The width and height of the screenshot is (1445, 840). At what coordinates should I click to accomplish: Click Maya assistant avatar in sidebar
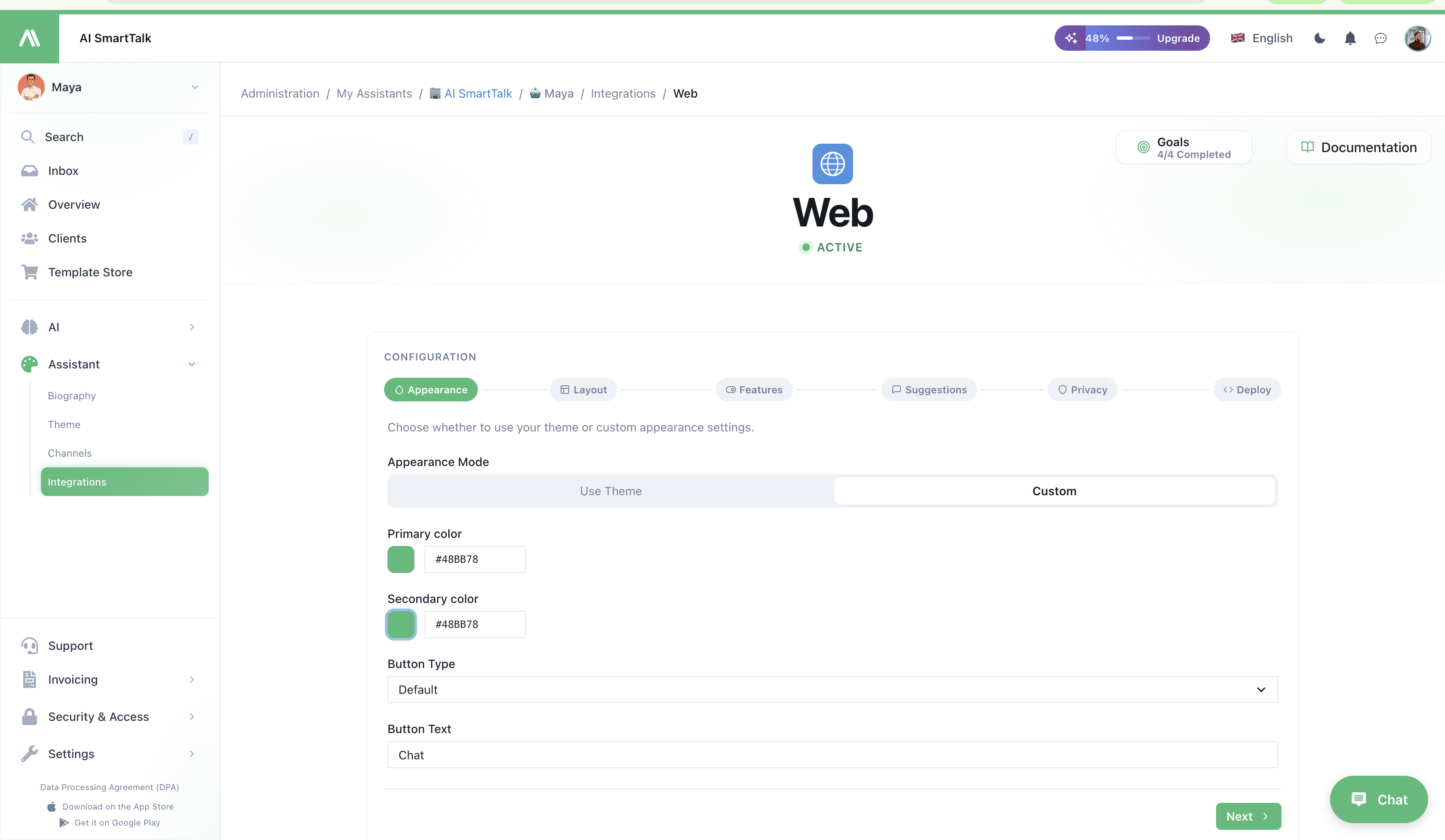tap(31, 87)
